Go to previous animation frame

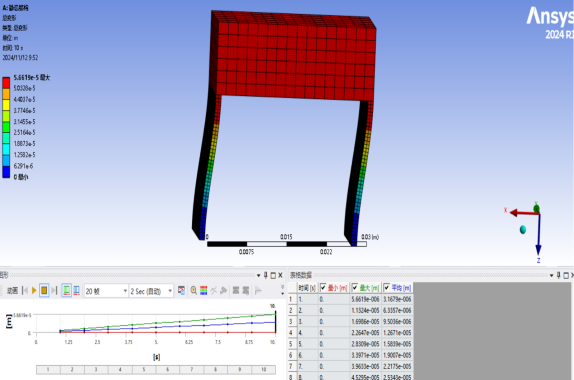tap(25, 291)
